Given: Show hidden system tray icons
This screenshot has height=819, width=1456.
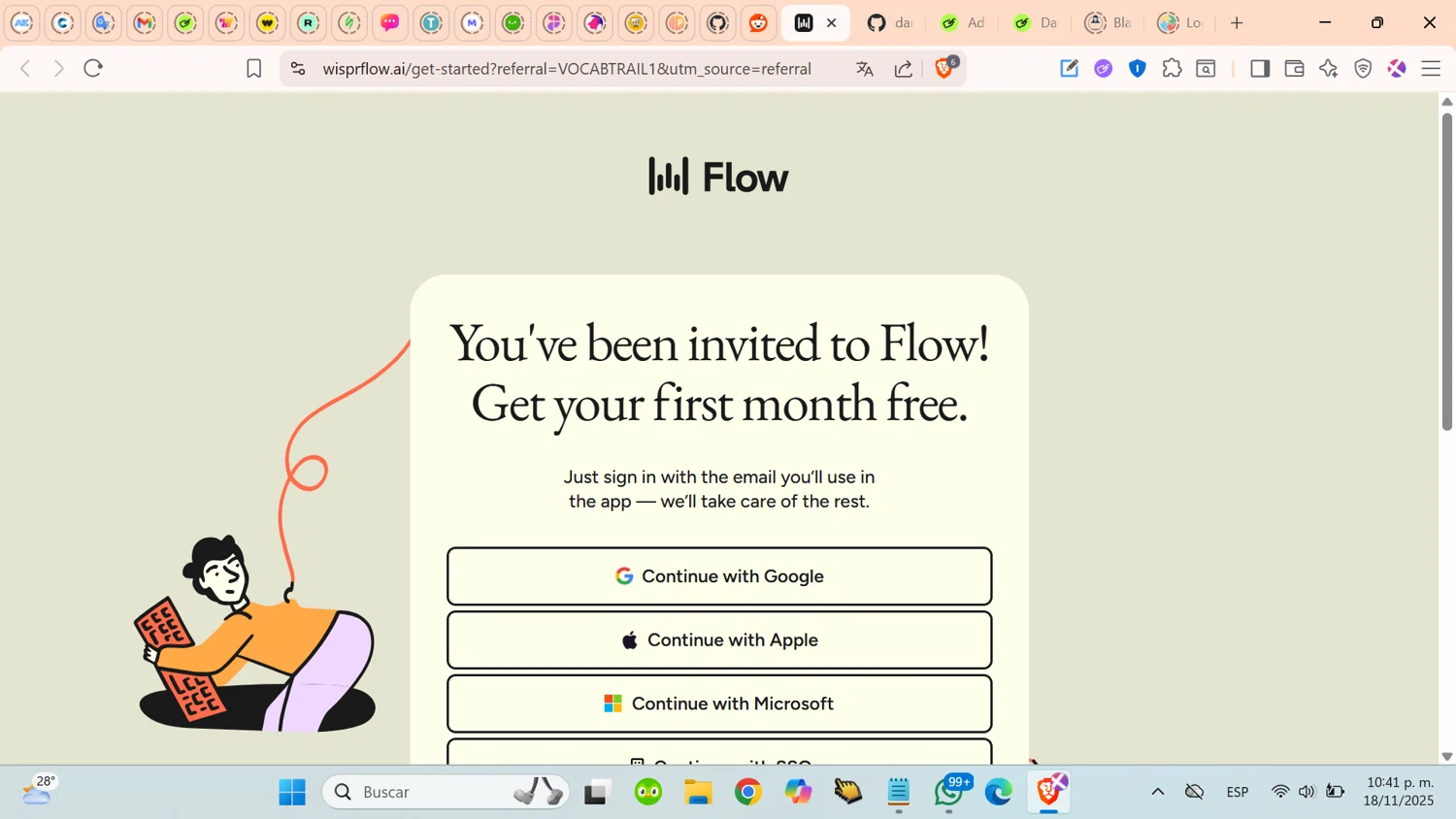Looking at the screenshot, I should tap(1158, 792).
